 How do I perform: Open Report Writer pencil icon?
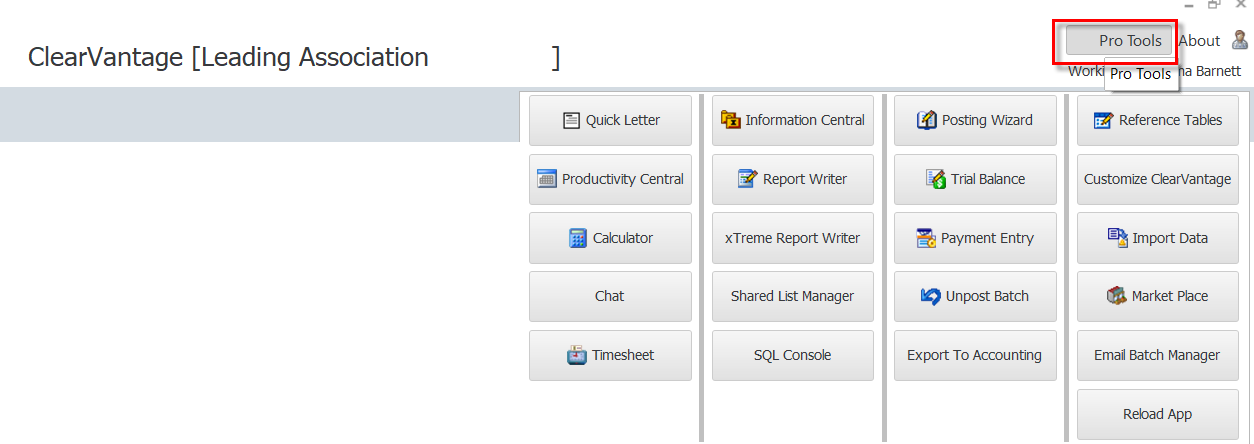(x=747, y=179)
